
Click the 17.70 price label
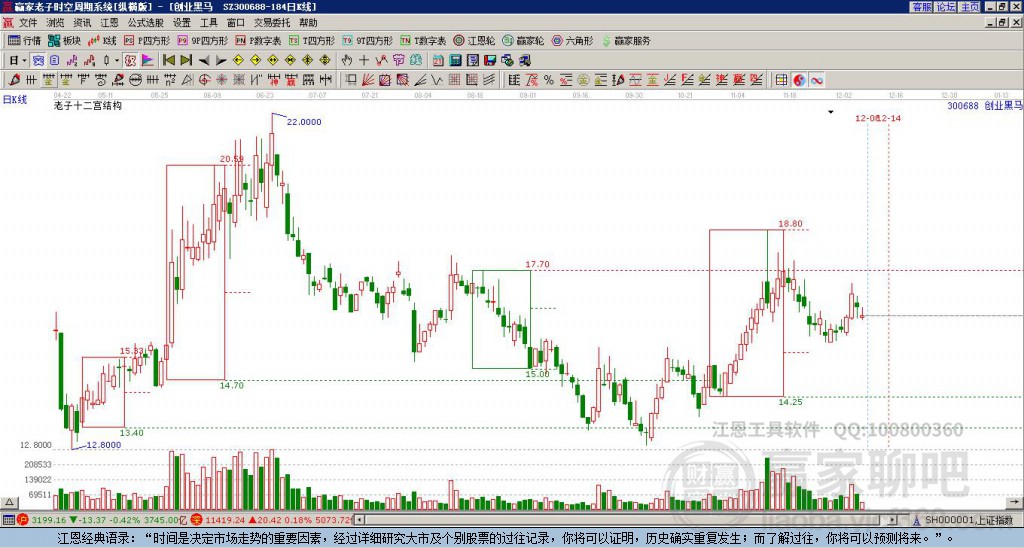coord(537,264)
